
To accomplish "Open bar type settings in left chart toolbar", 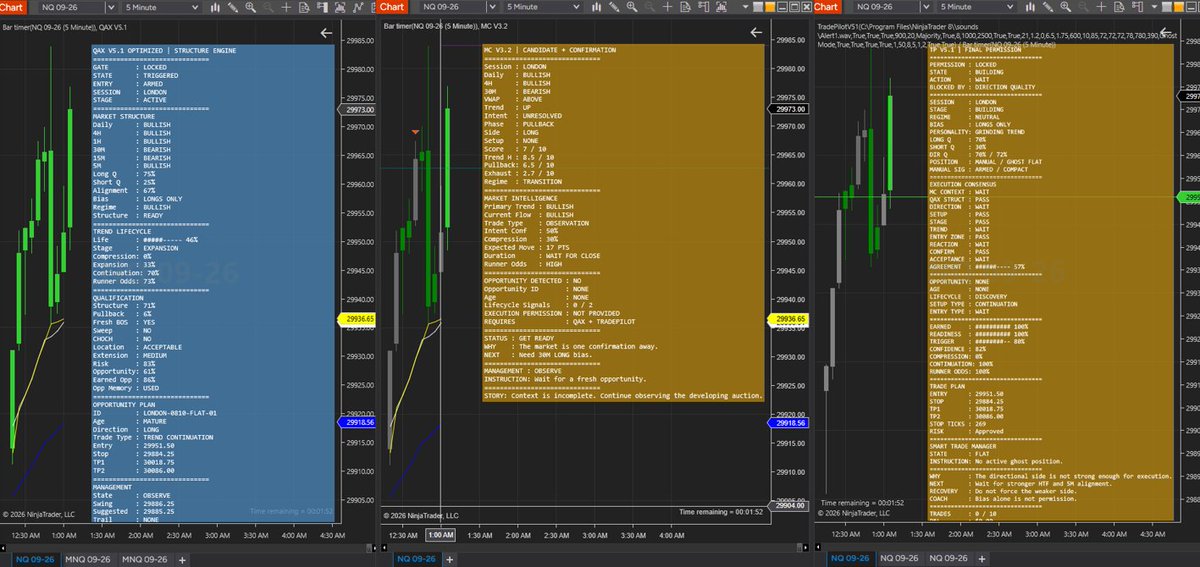I will click(x=215, y=7).
